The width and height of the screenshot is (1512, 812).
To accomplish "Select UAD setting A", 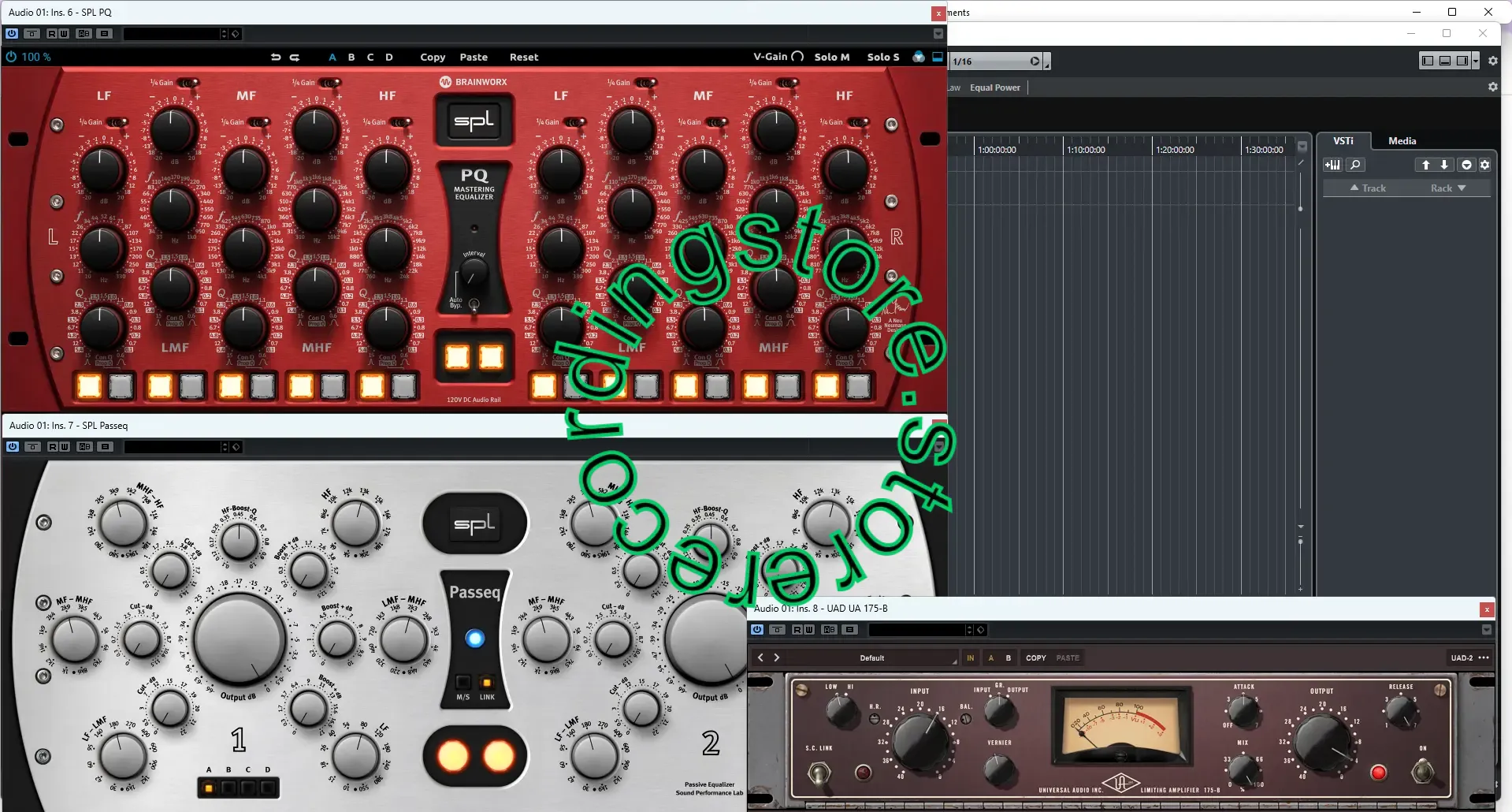I will [990, 657].
